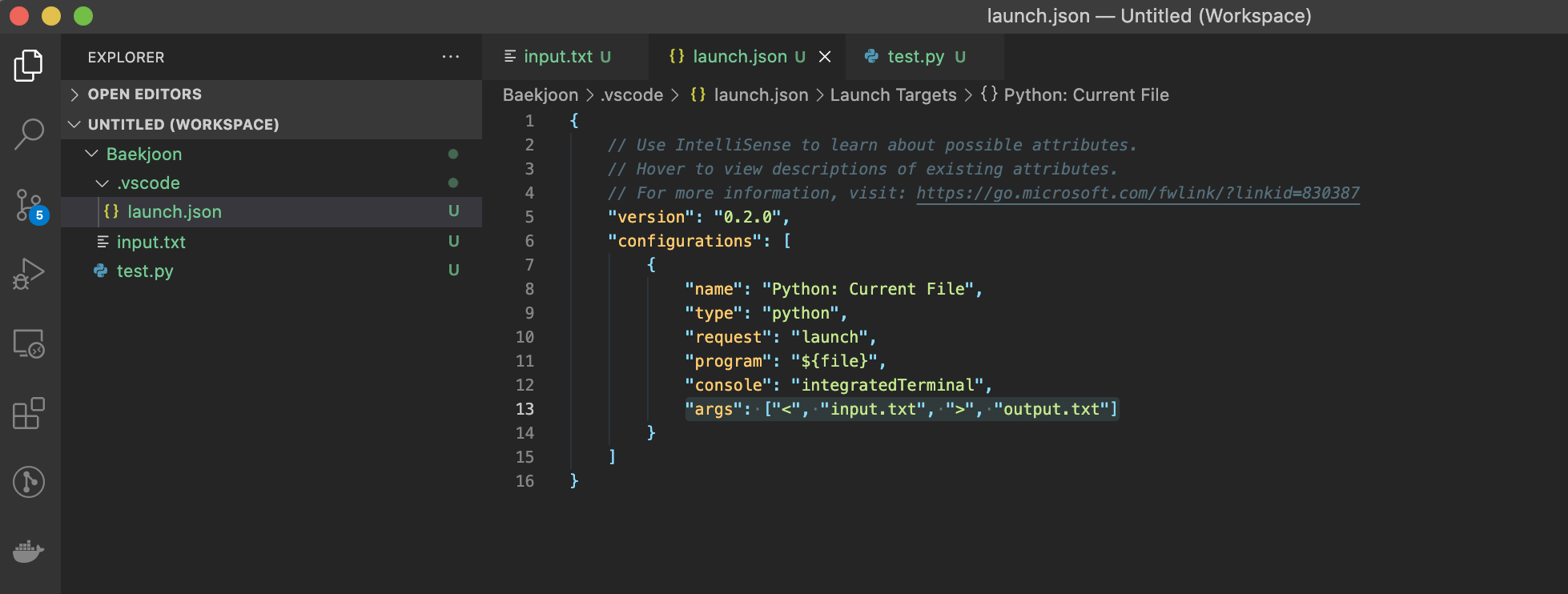
Task: Click the braces icon beside launch.json in file tree
Action: pyautogui.click(x=111, y=211)
